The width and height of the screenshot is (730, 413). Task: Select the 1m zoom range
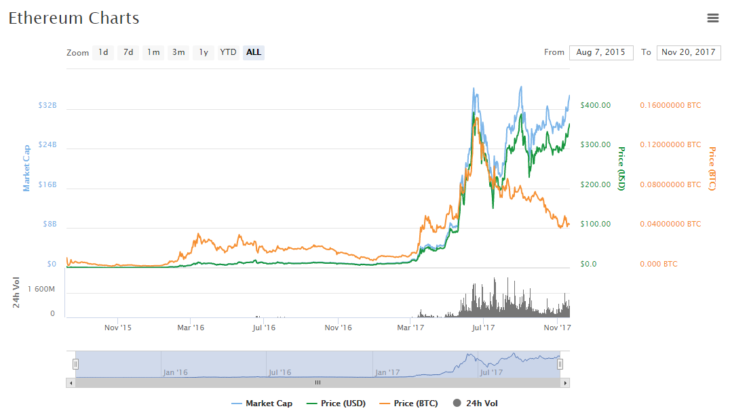153,52
